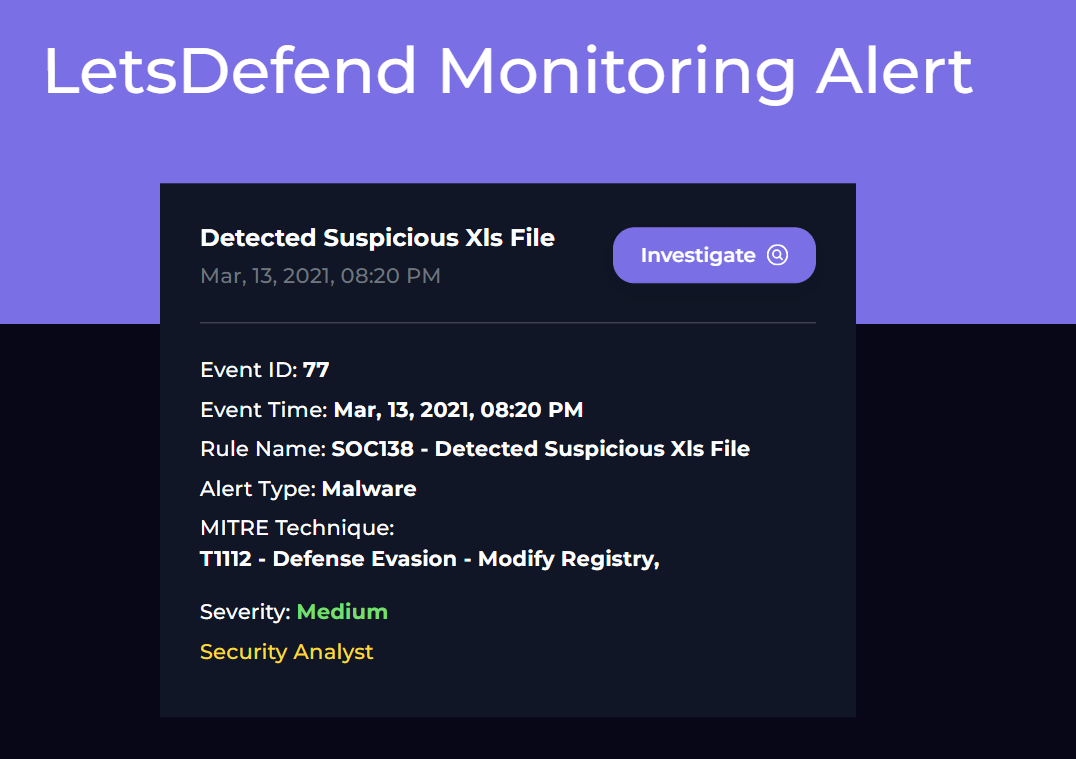
Task: Click the Severity label text
Action: point(246,612)
